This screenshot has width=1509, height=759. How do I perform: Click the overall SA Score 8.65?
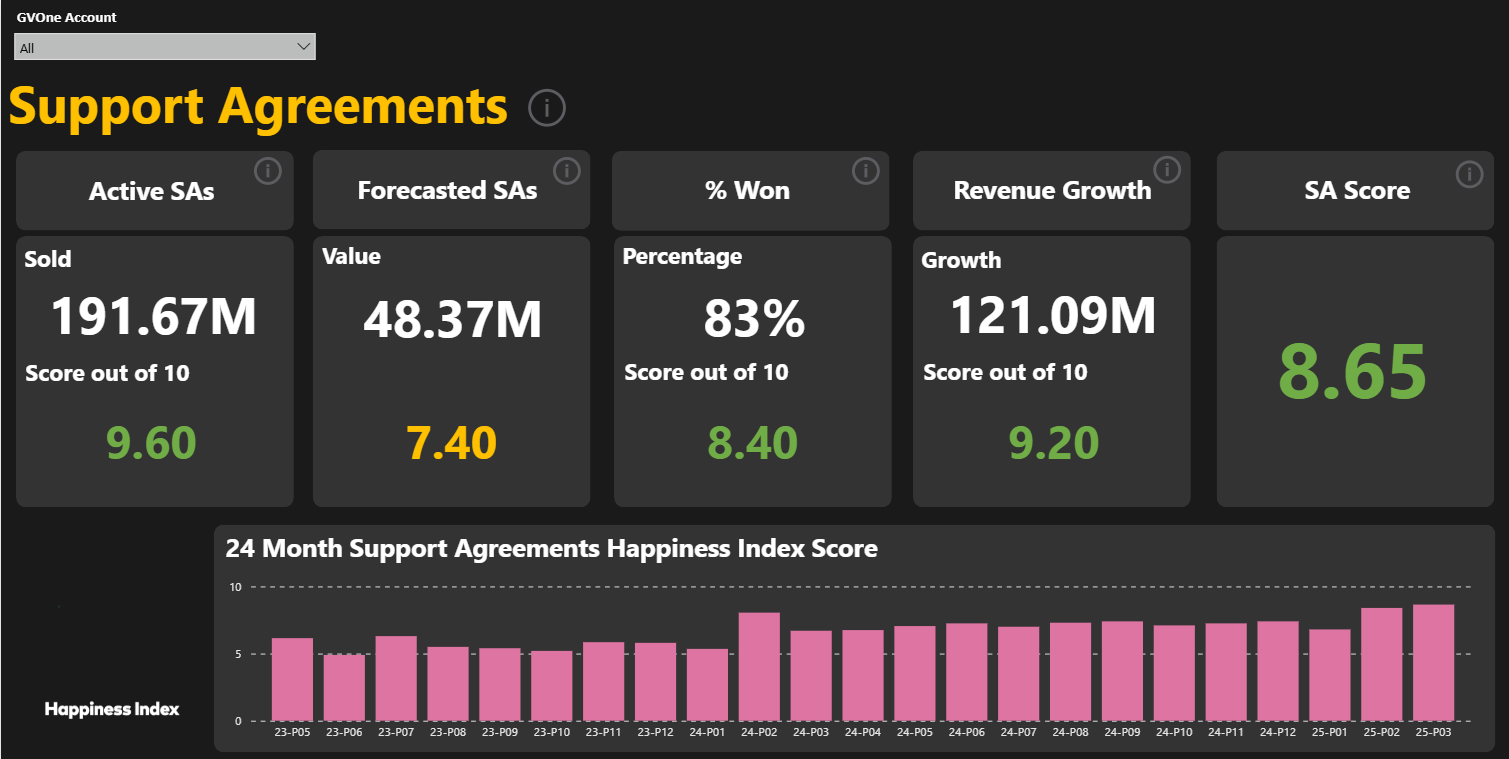(x=1353, y=372)
